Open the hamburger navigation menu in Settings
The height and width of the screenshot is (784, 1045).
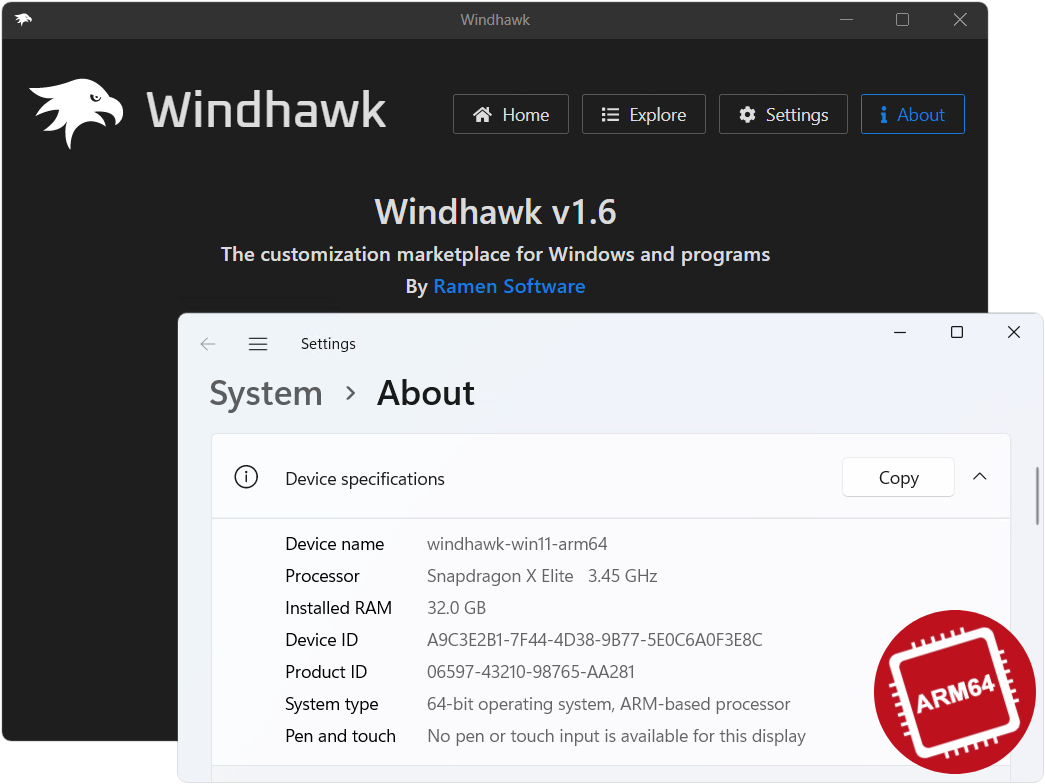pyautogui.click(x=258, y=343)
